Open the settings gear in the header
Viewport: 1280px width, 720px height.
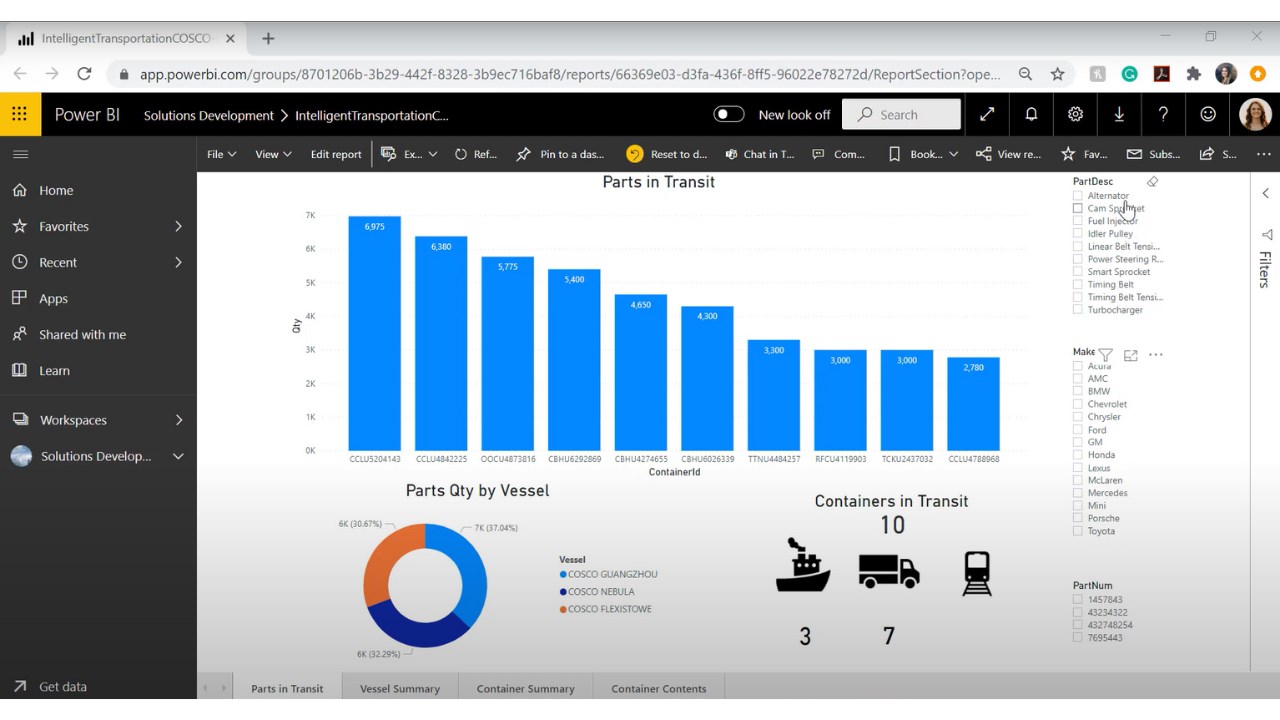tap(1075, 114)
